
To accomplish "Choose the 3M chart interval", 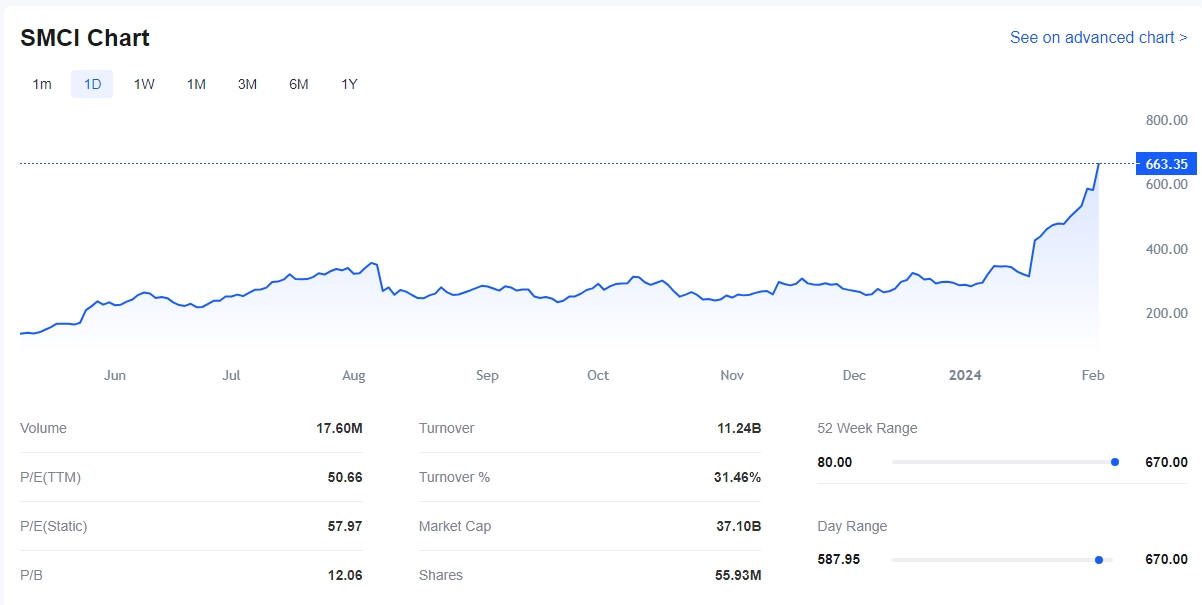I will click(247, 84).
